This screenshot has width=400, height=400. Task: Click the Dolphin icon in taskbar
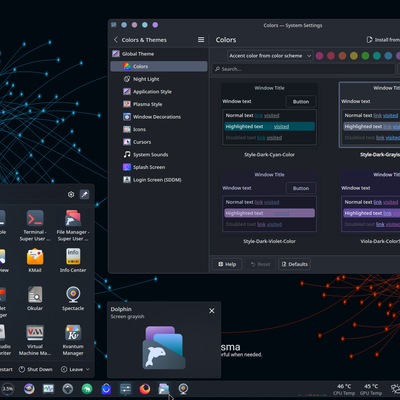coord(164,389)
